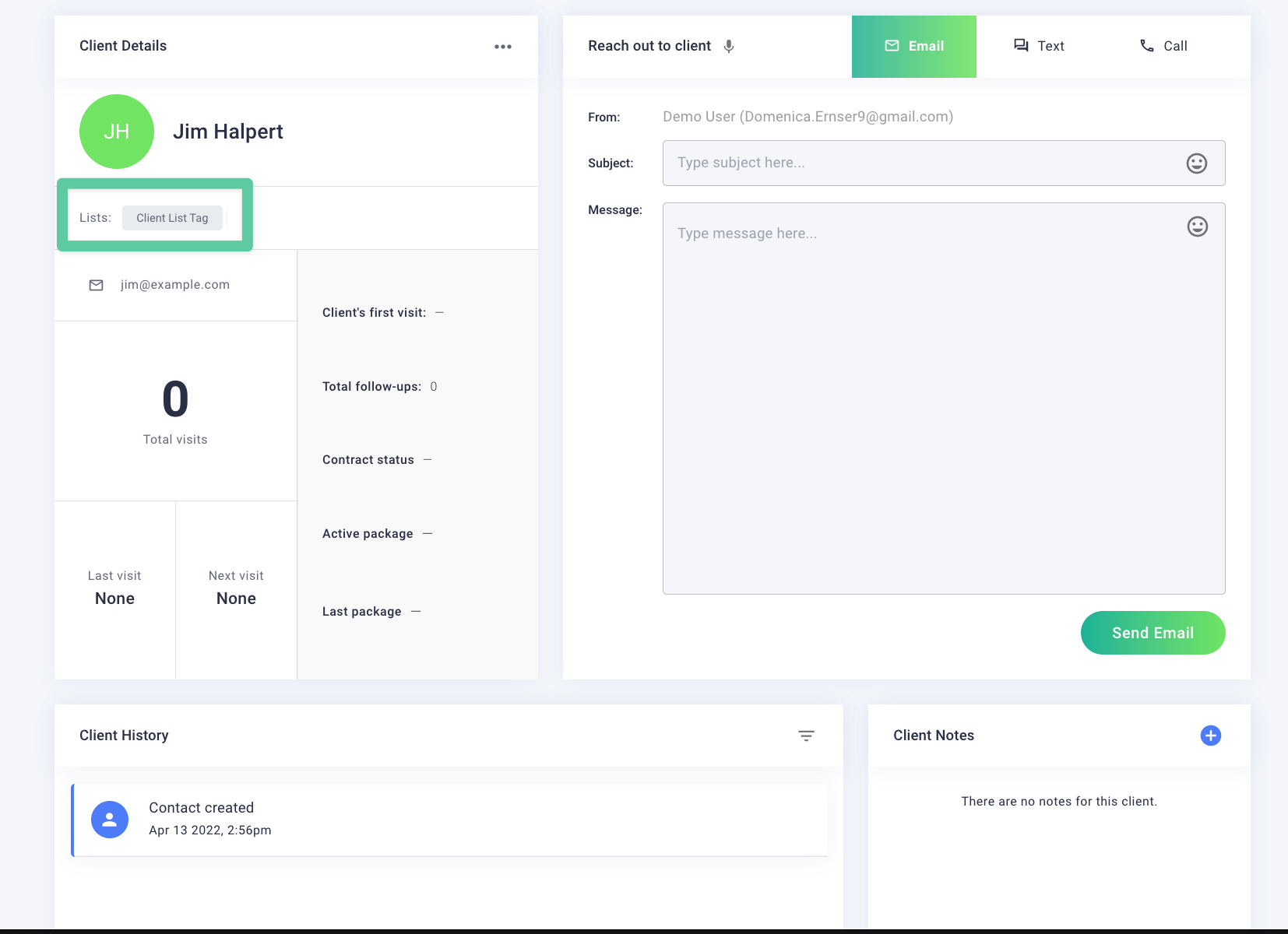Click the Next visit None value
Image resolution: width=1288 pixels, height=934 pixels.
[236, 599]
